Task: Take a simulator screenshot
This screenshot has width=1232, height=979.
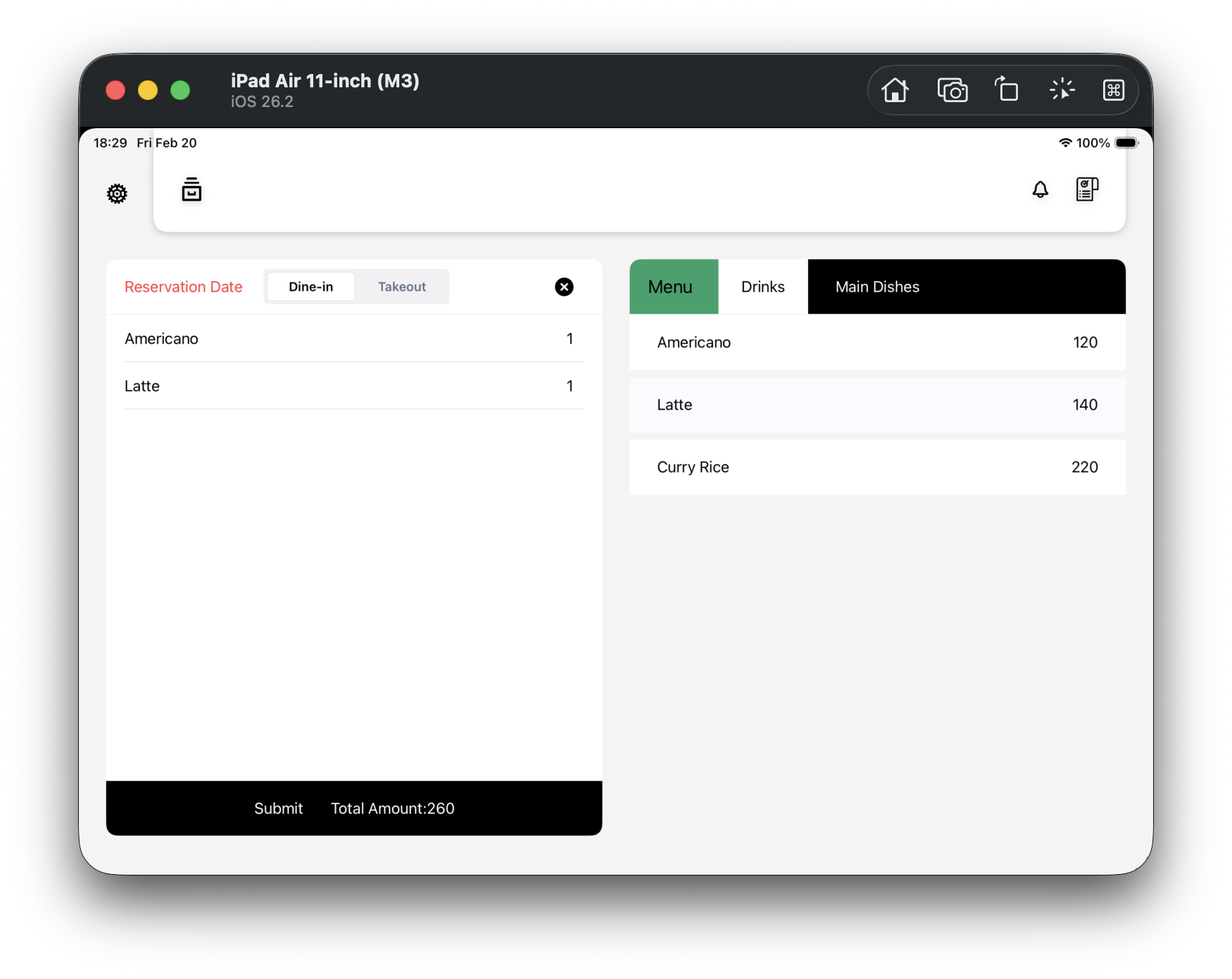Action: click(x=952, y=90)
